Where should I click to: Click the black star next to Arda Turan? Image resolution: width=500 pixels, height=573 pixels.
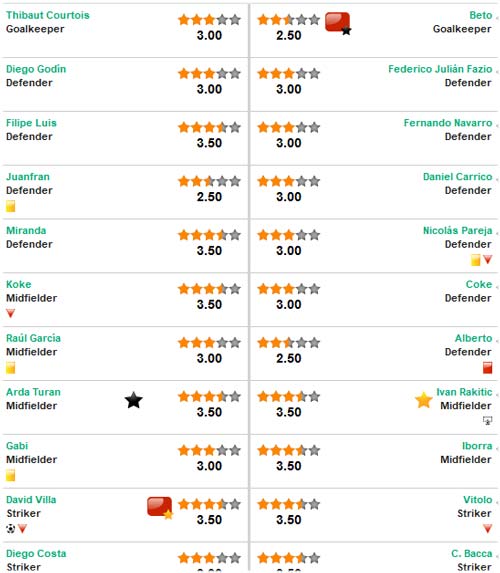pyautogui.click(x=134, y=400)
